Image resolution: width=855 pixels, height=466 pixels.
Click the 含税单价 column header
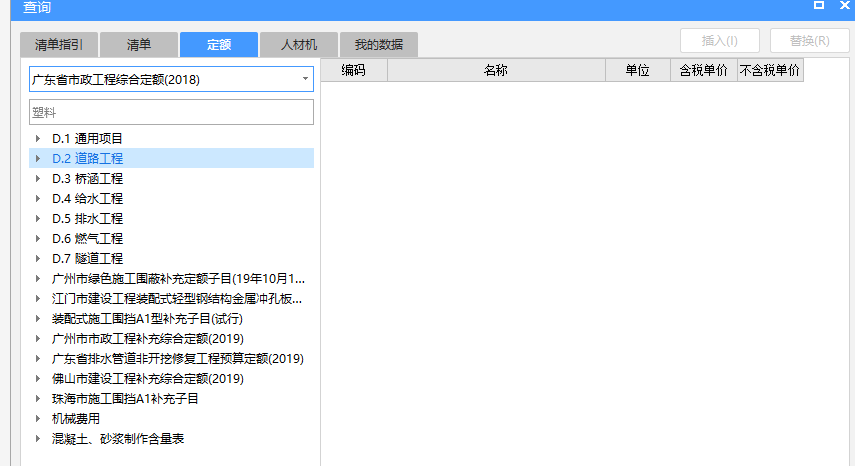[x=703, y=70]
